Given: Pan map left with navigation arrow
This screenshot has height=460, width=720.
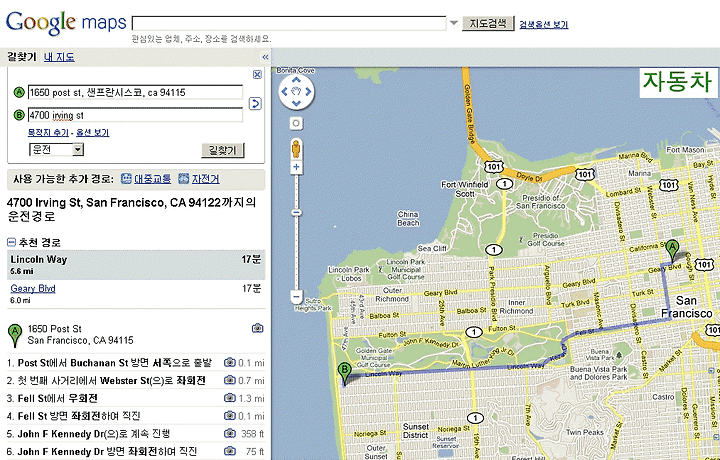Looking at the screenshot, I should (284, 92).
